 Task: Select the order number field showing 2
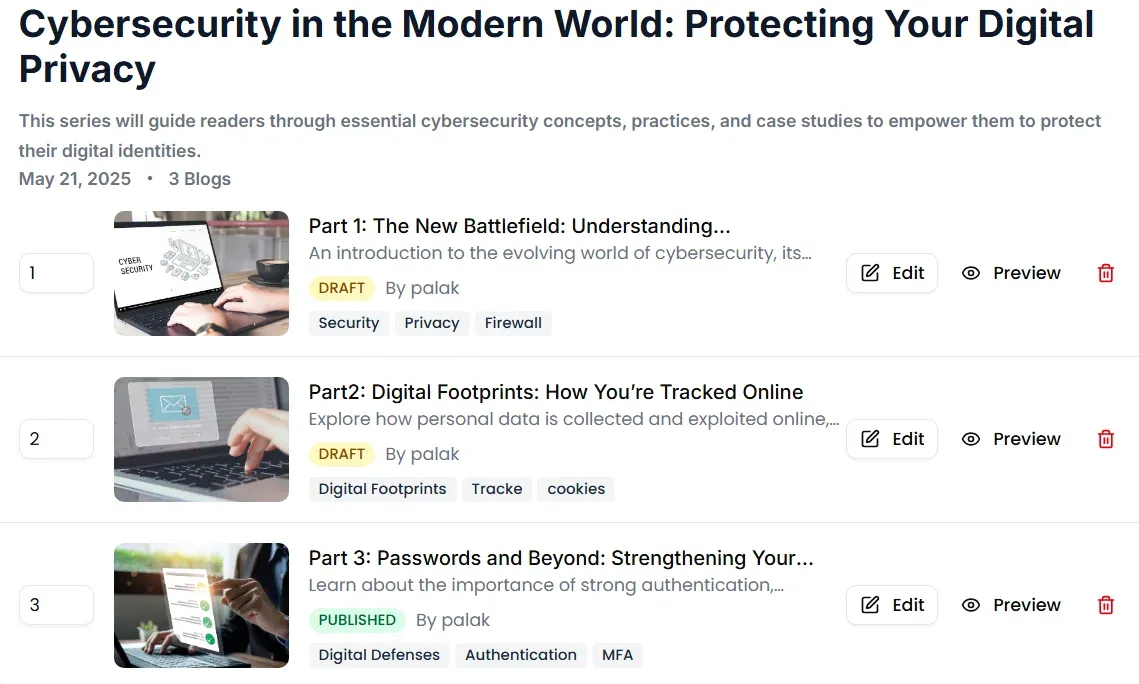pyautogui.click(x=56, y=439)
